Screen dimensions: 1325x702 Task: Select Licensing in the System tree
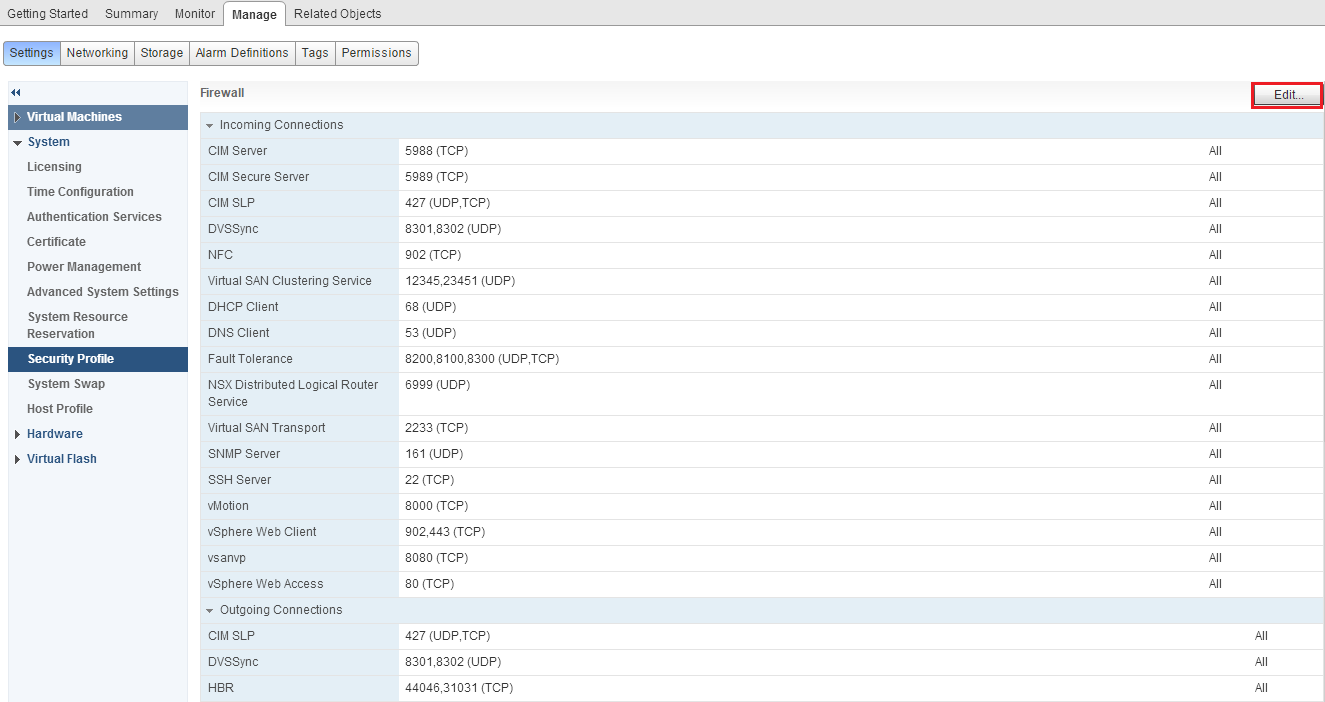tap(54, 167)
